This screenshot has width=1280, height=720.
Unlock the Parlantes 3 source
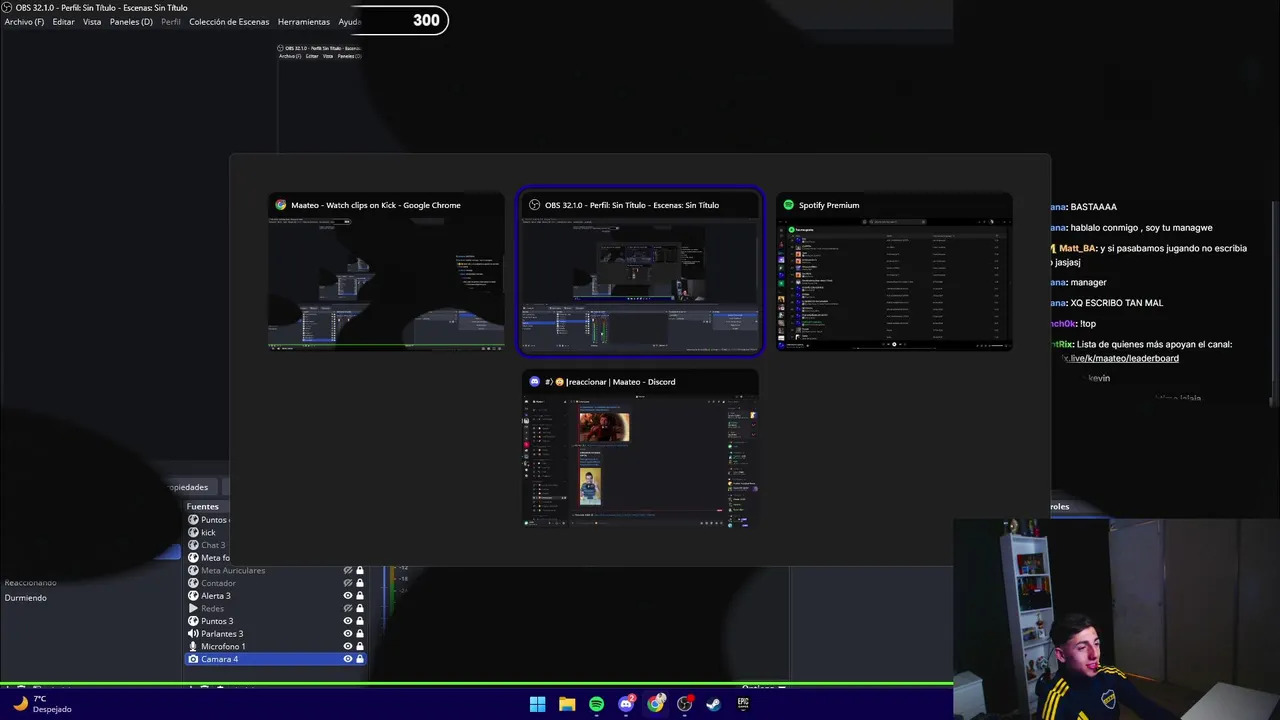coord(360,634)
